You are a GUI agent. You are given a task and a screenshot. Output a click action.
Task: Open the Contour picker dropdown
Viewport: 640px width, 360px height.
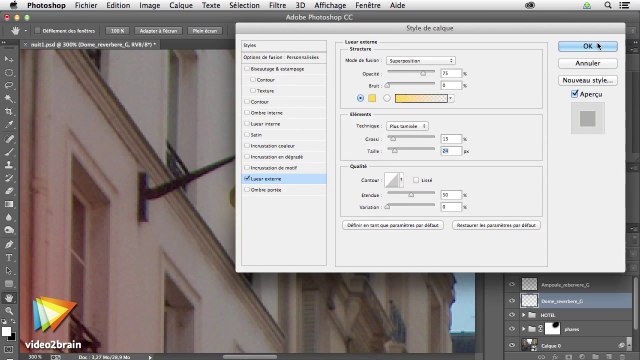click(x=402, y=180)
